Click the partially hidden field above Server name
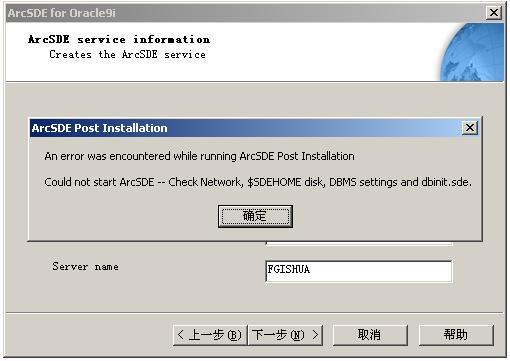The width and height of the screenshot is (510, 361). [359, 243]
